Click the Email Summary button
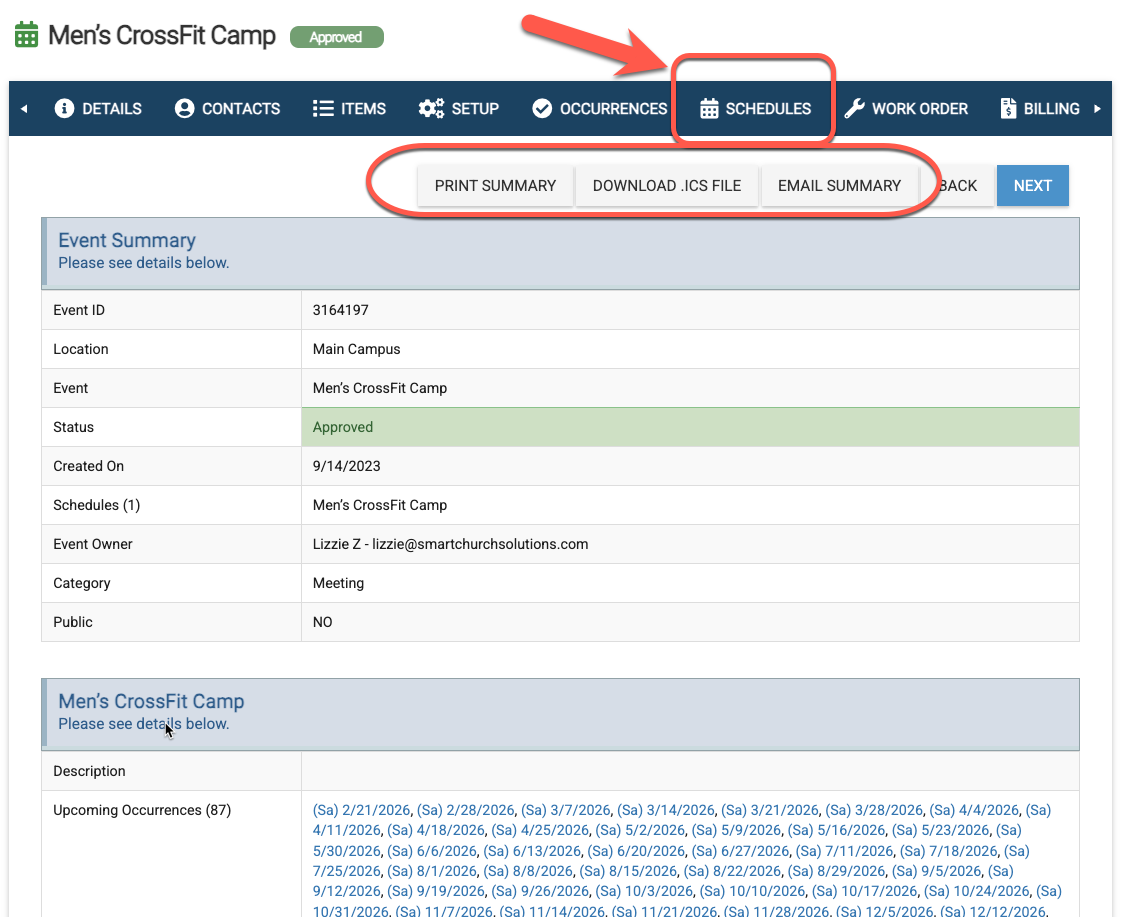The image size is (1123, 917). click(839, 186)
